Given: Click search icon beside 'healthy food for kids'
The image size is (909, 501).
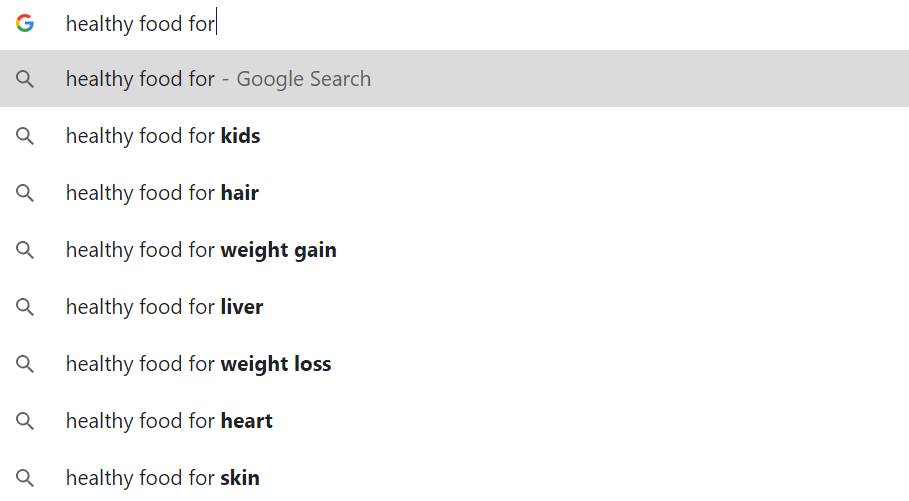Looking at the screenshot, I should (25, 136).
